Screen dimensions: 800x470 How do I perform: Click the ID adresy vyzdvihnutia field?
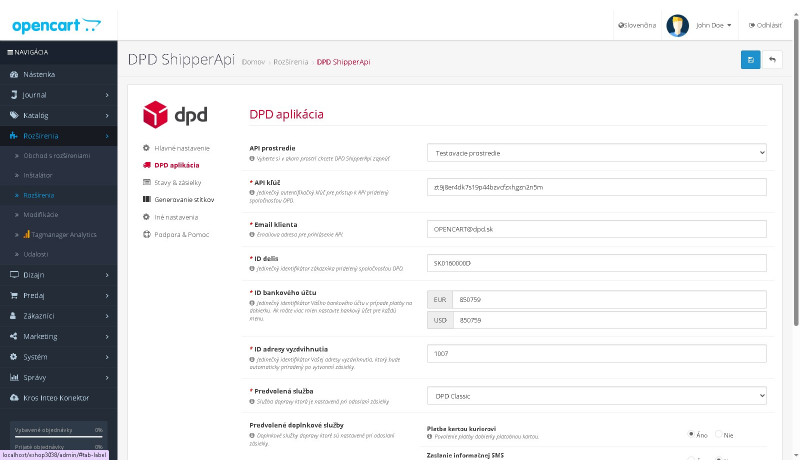pyautogui.click(x=596, y=353)
